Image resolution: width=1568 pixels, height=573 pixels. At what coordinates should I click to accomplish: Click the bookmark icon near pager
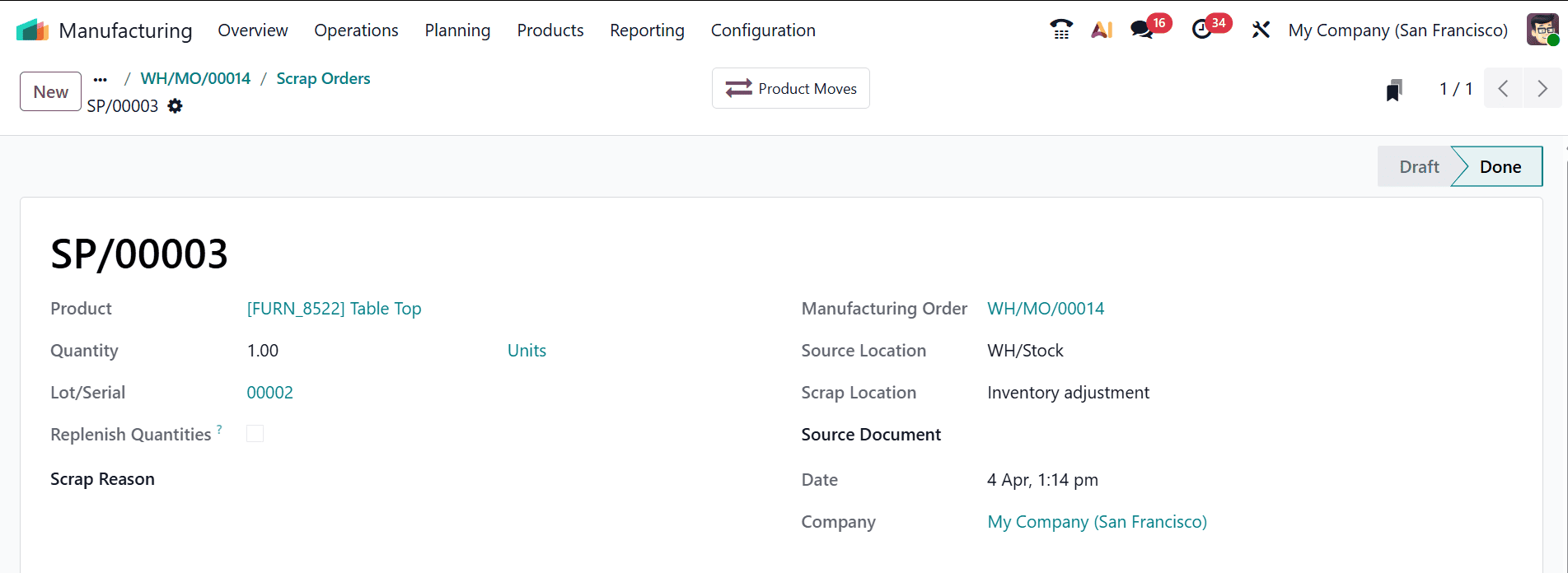[1394, 90]
